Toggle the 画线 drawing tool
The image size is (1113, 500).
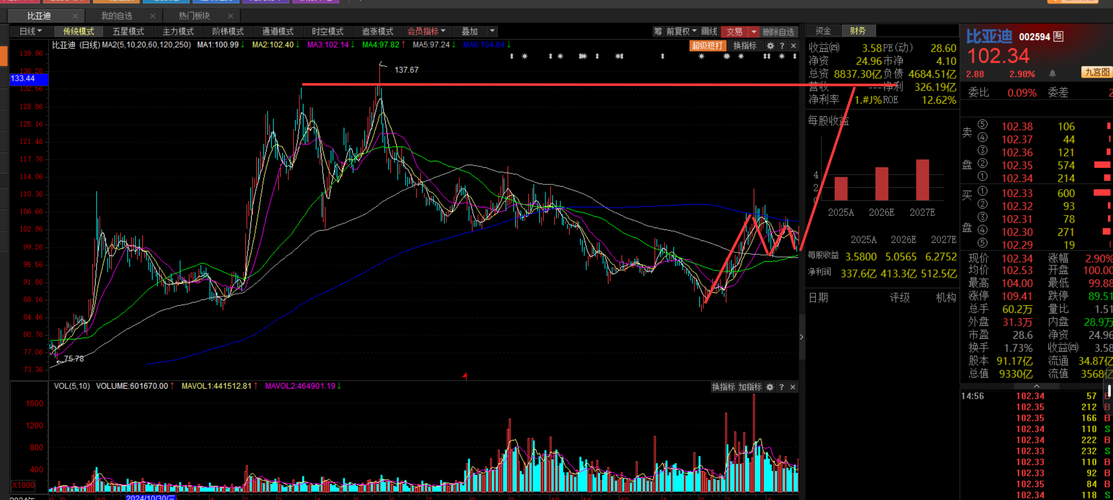pos(710,31)
